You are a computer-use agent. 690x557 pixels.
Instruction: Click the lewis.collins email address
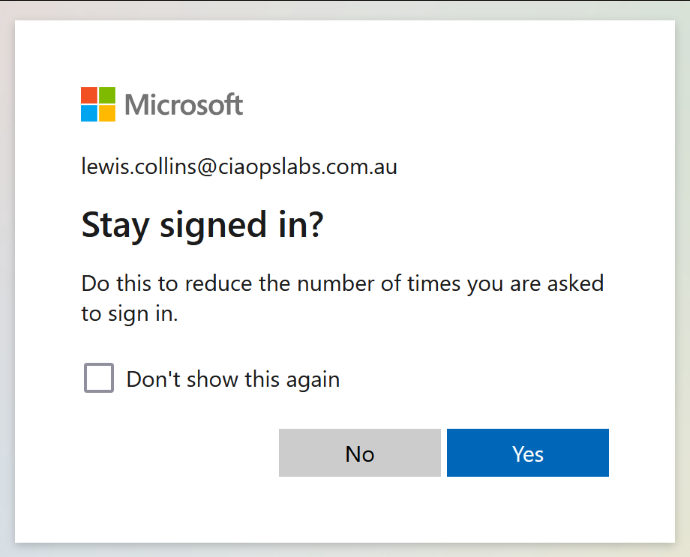pyautogui.click(x=239, y=167)
